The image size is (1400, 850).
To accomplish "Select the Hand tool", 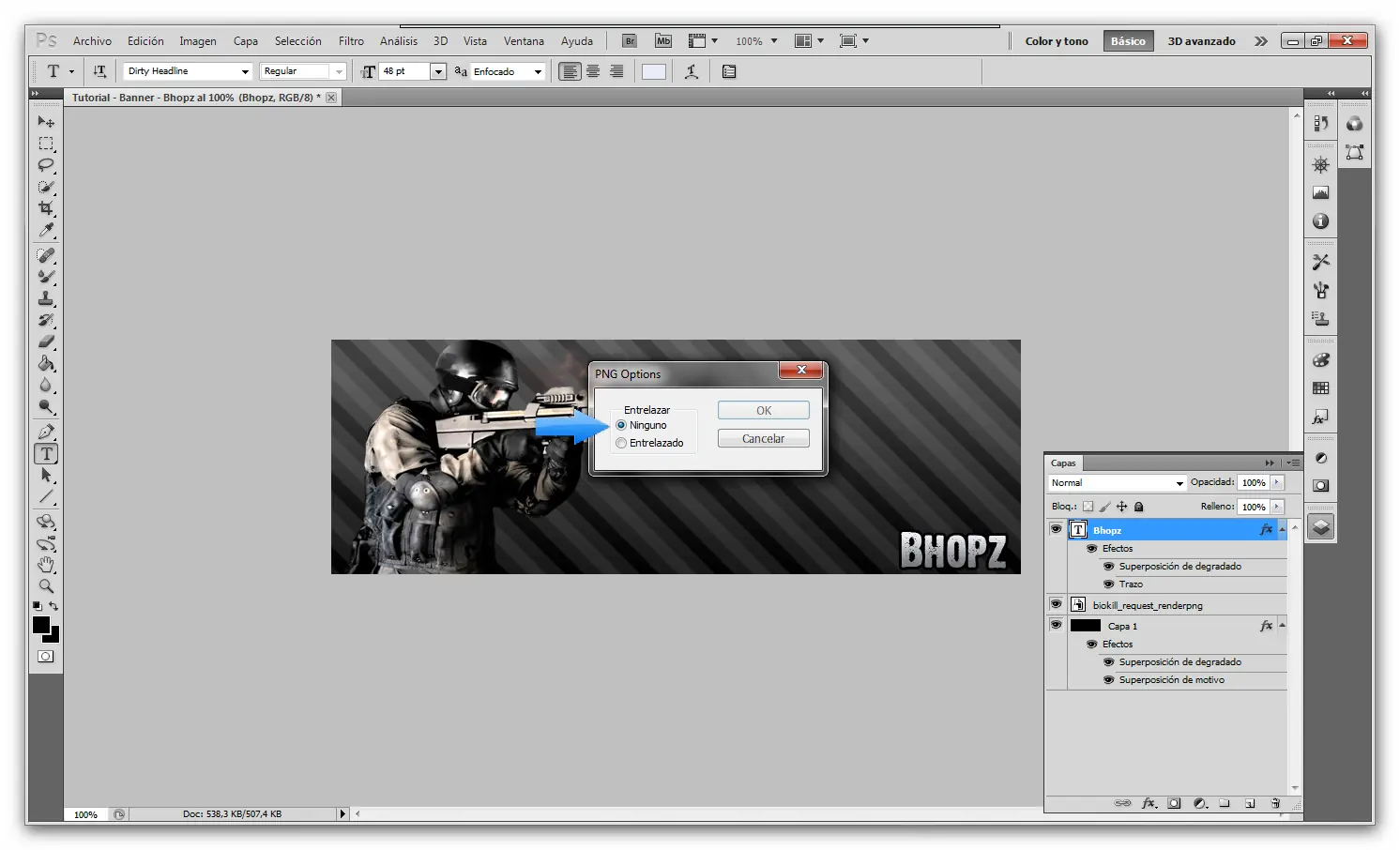I will (x=46, y=565).
